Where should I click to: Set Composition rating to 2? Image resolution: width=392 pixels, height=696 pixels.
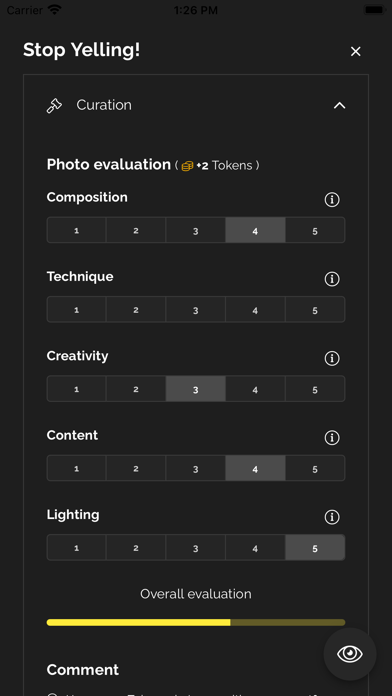[136, 230]
